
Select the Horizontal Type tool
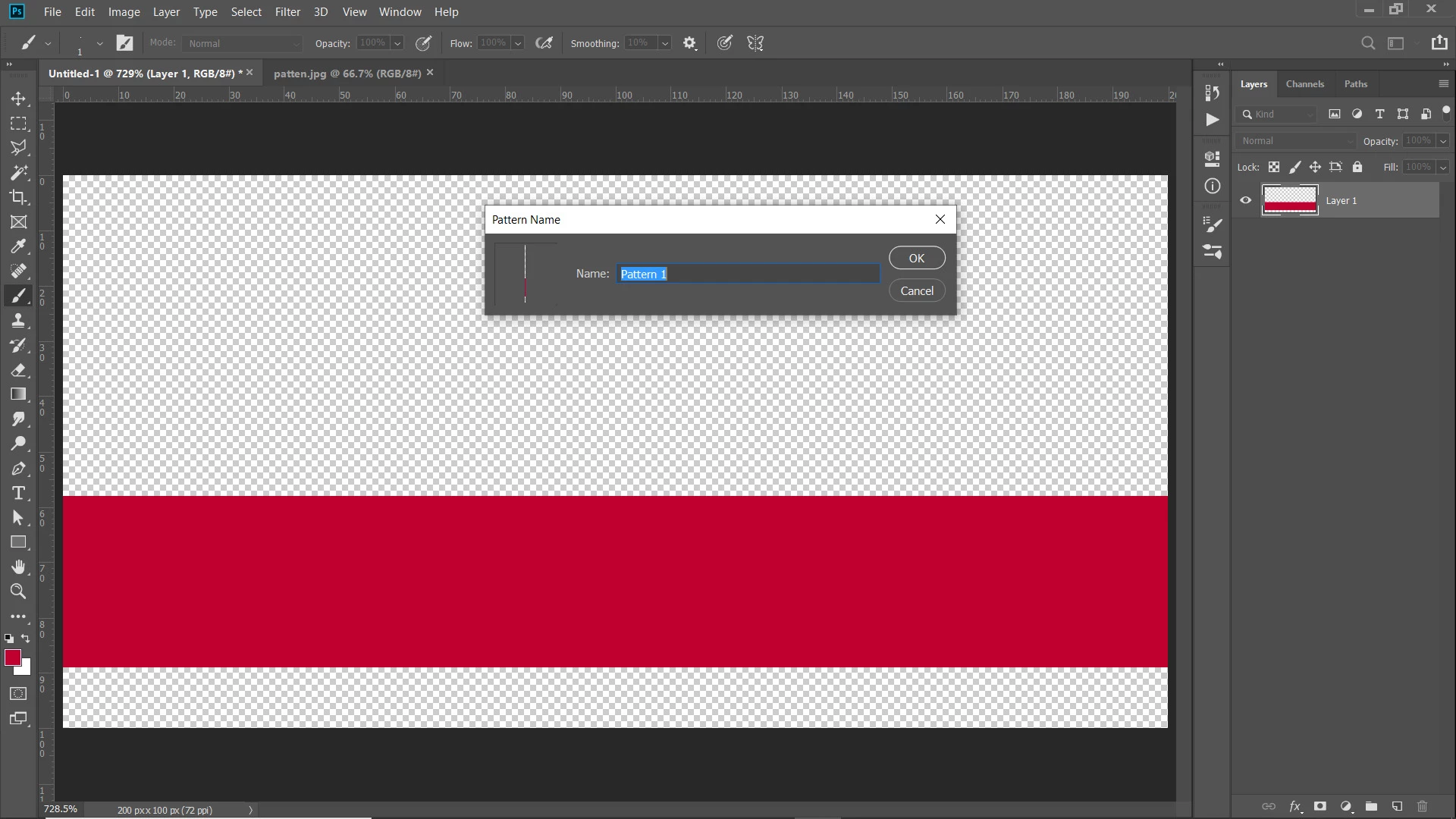click(18, 494)
